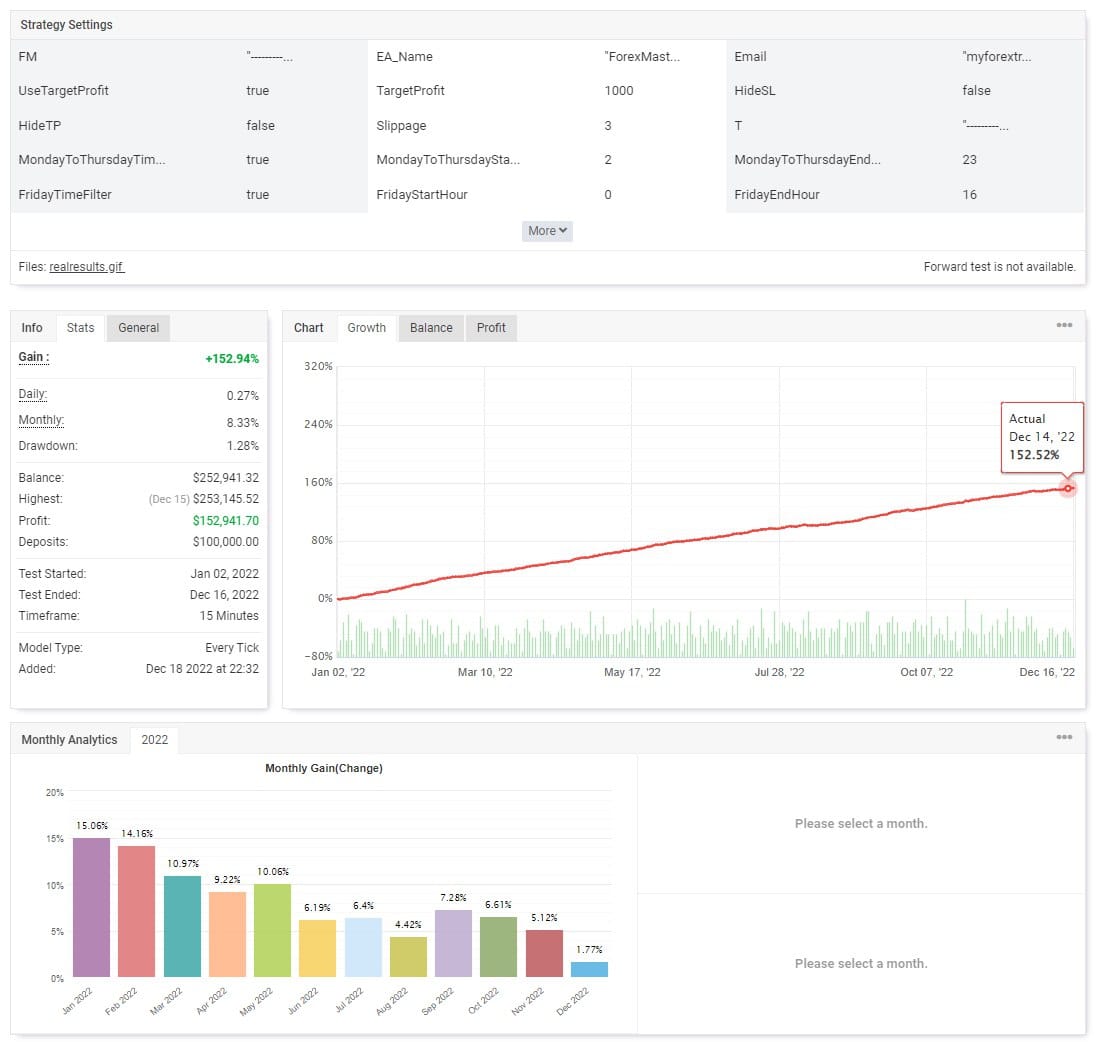Switch chart to the Balance tab
The width and height of the screenshot is (1099, 1048).
click(431, 328)
